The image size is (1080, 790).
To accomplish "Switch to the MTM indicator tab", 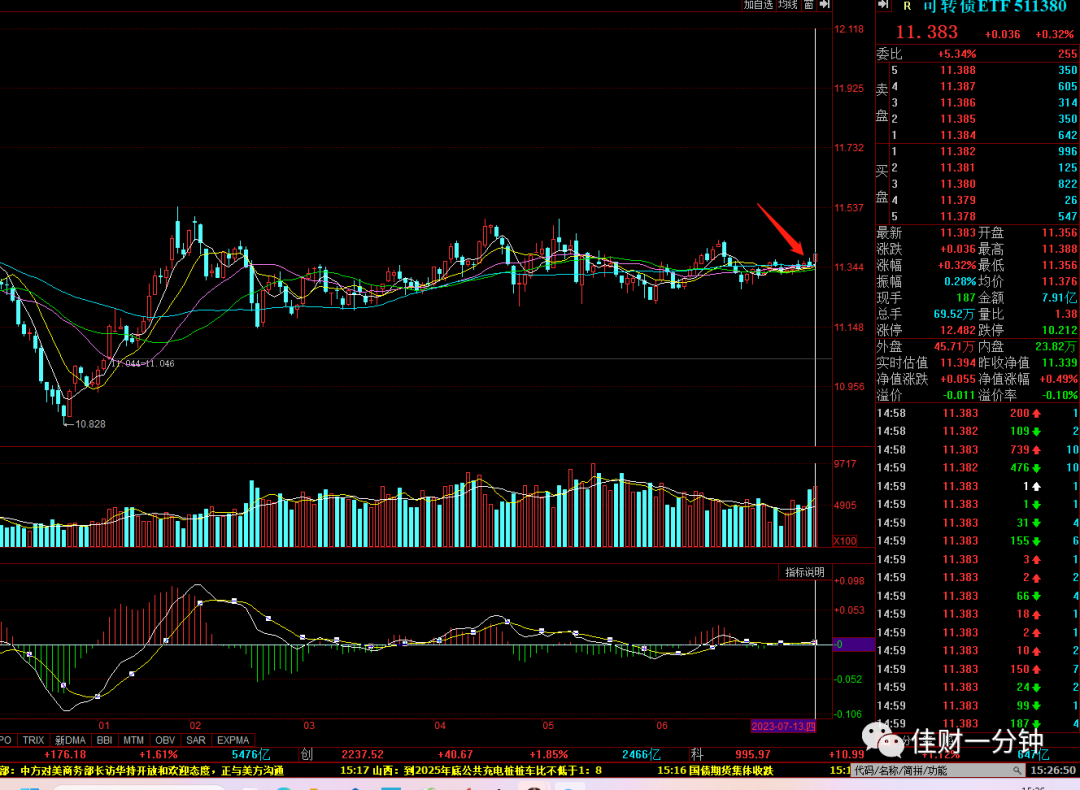I will coord(134,740).
